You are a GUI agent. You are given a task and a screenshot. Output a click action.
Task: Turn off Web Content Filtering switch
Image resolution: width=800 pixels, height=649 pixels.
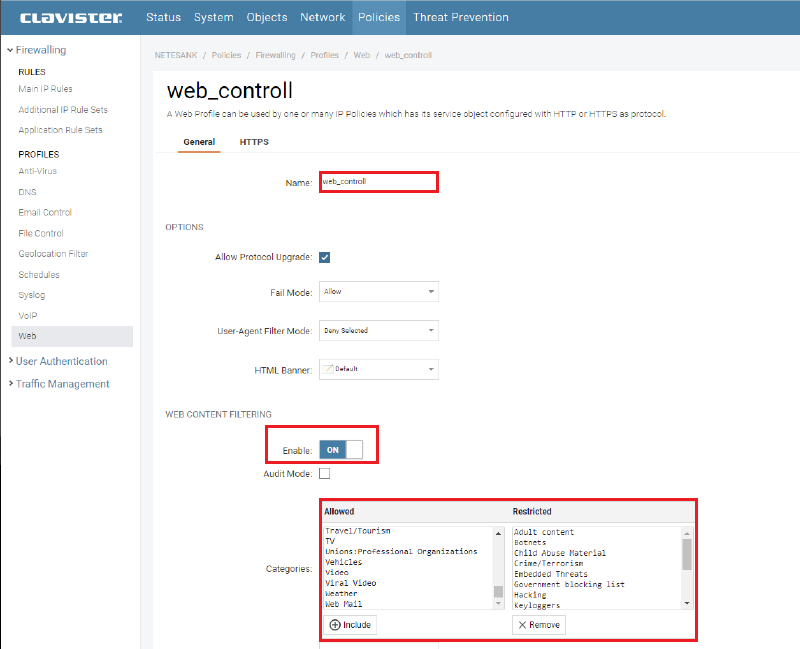(x=341, y=450)
